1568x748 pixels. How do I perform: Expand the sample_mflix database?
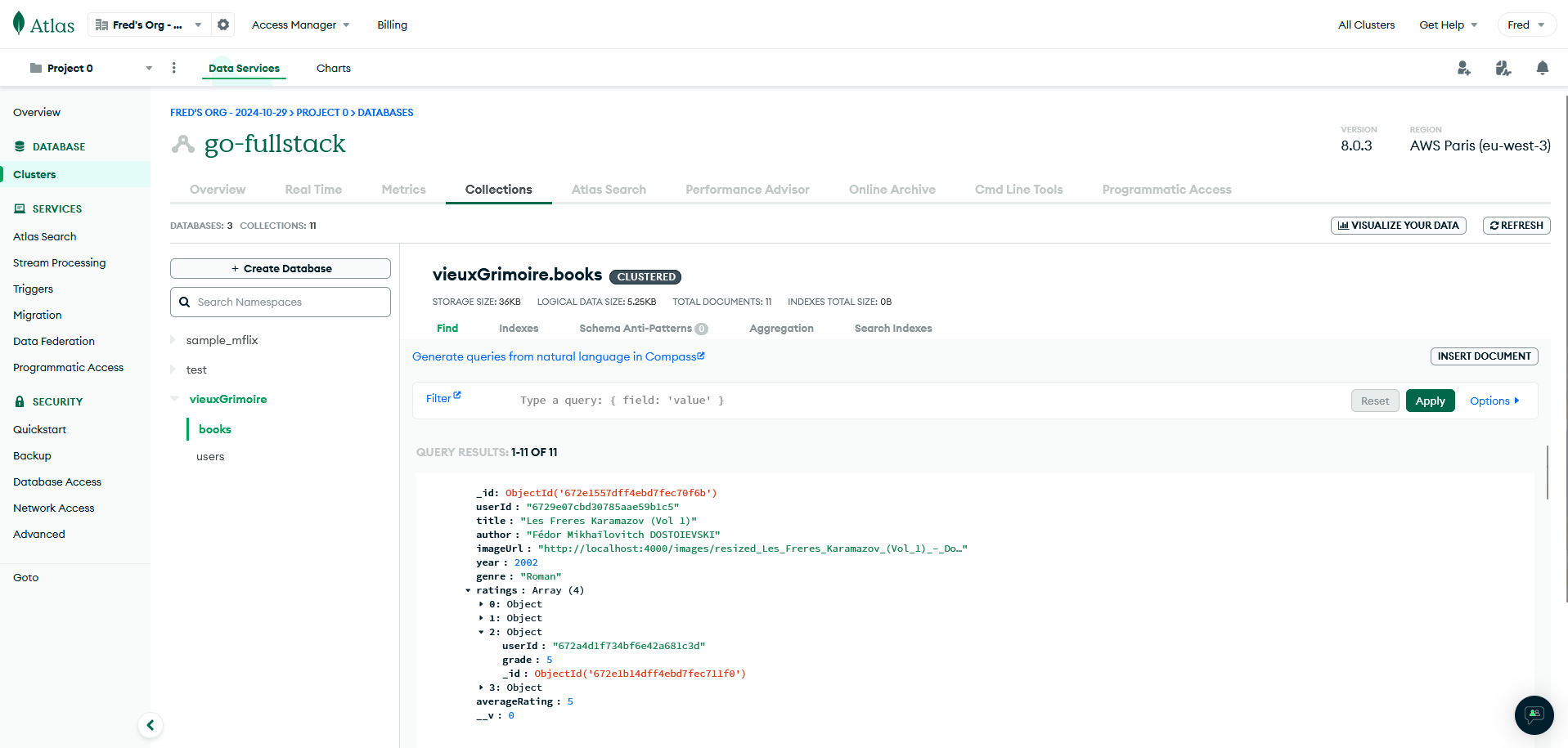pos(173,340)
